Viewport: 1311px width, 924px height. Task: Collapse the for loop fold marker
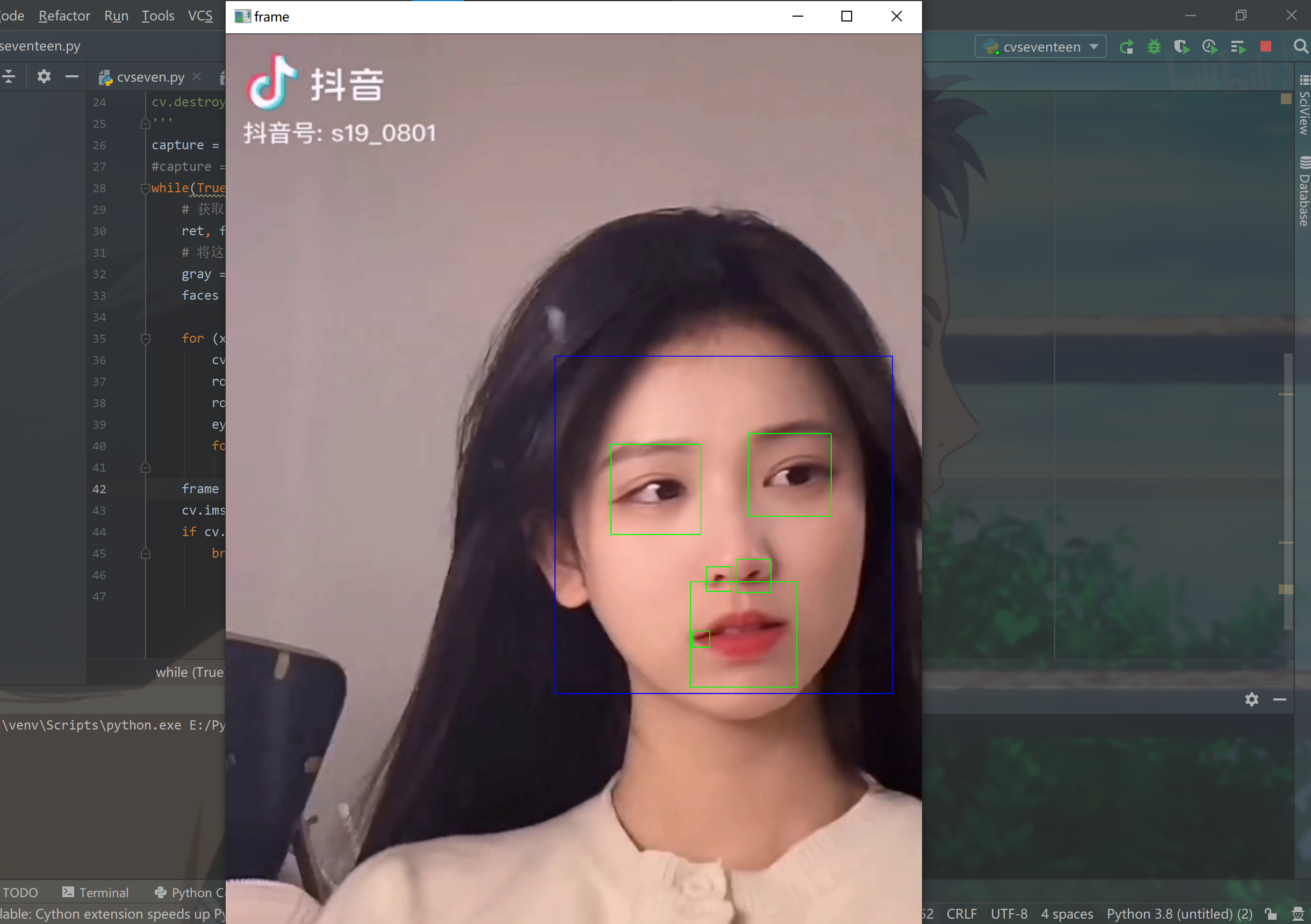[x=145, y=339]
